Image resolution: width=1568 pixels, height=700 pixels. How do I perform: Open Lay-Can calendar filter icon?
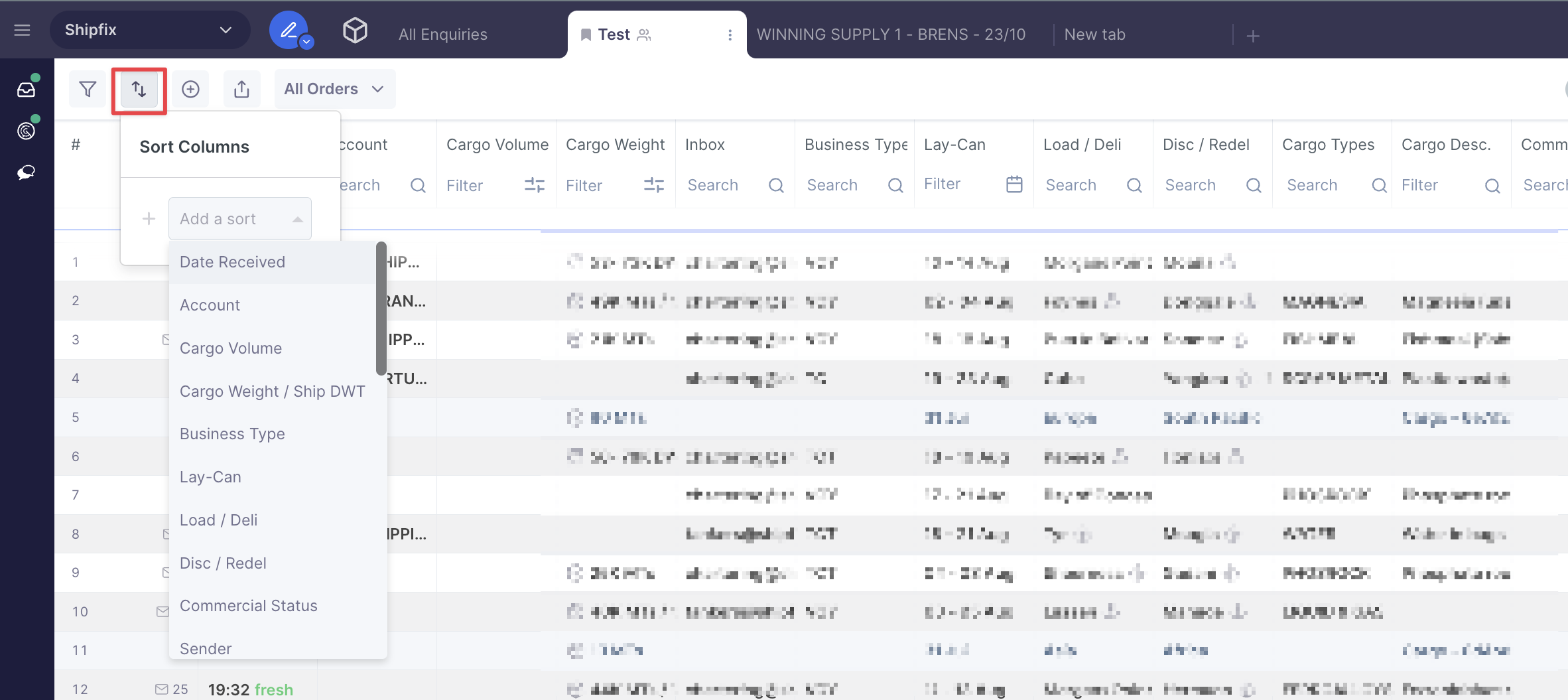click(1014, 184)
